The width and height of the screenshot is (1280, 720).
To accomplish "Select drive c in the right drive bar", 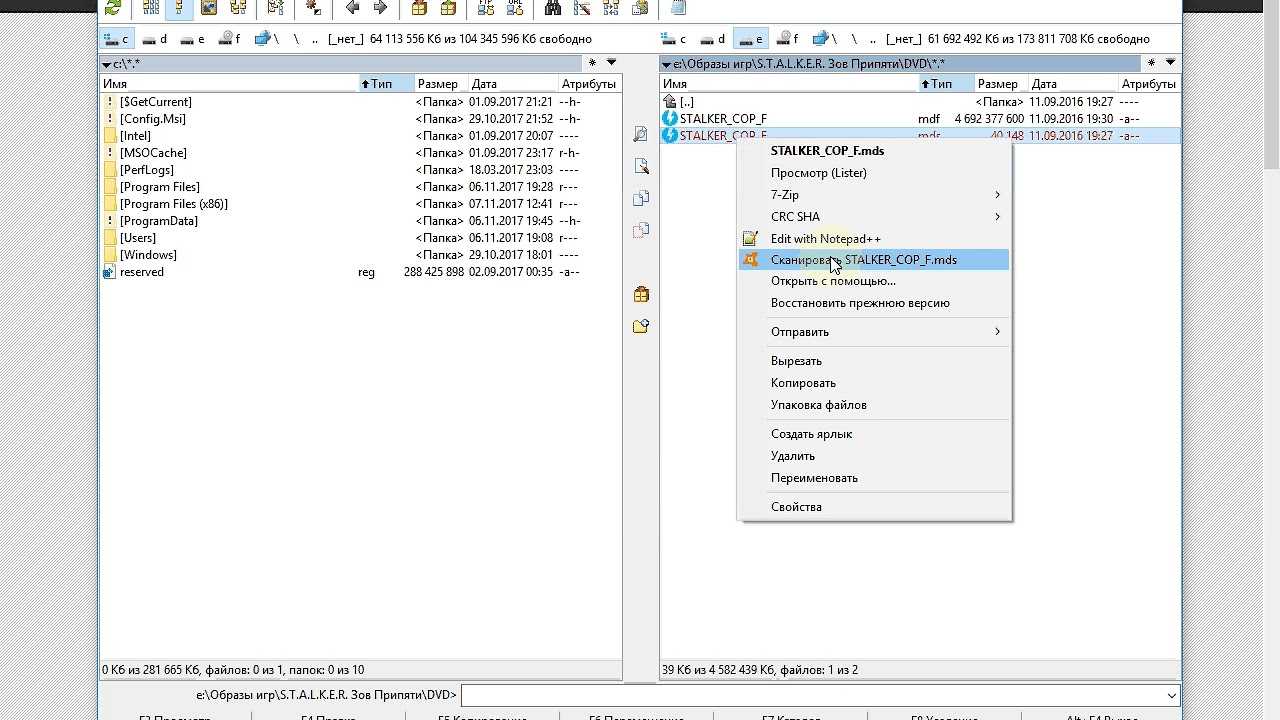I will (675, 39).
